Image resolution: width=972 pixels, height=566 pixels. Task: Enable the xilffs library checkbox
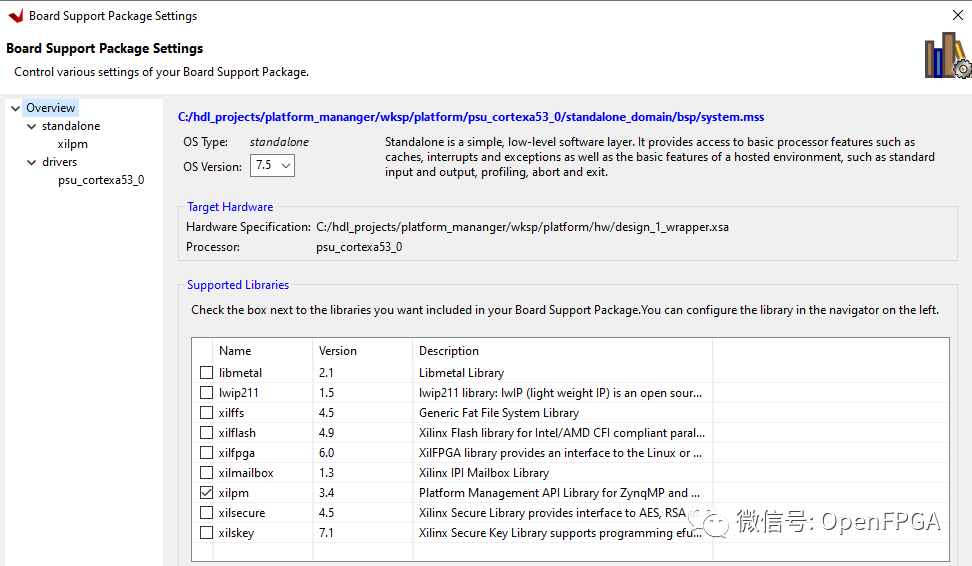206,413
